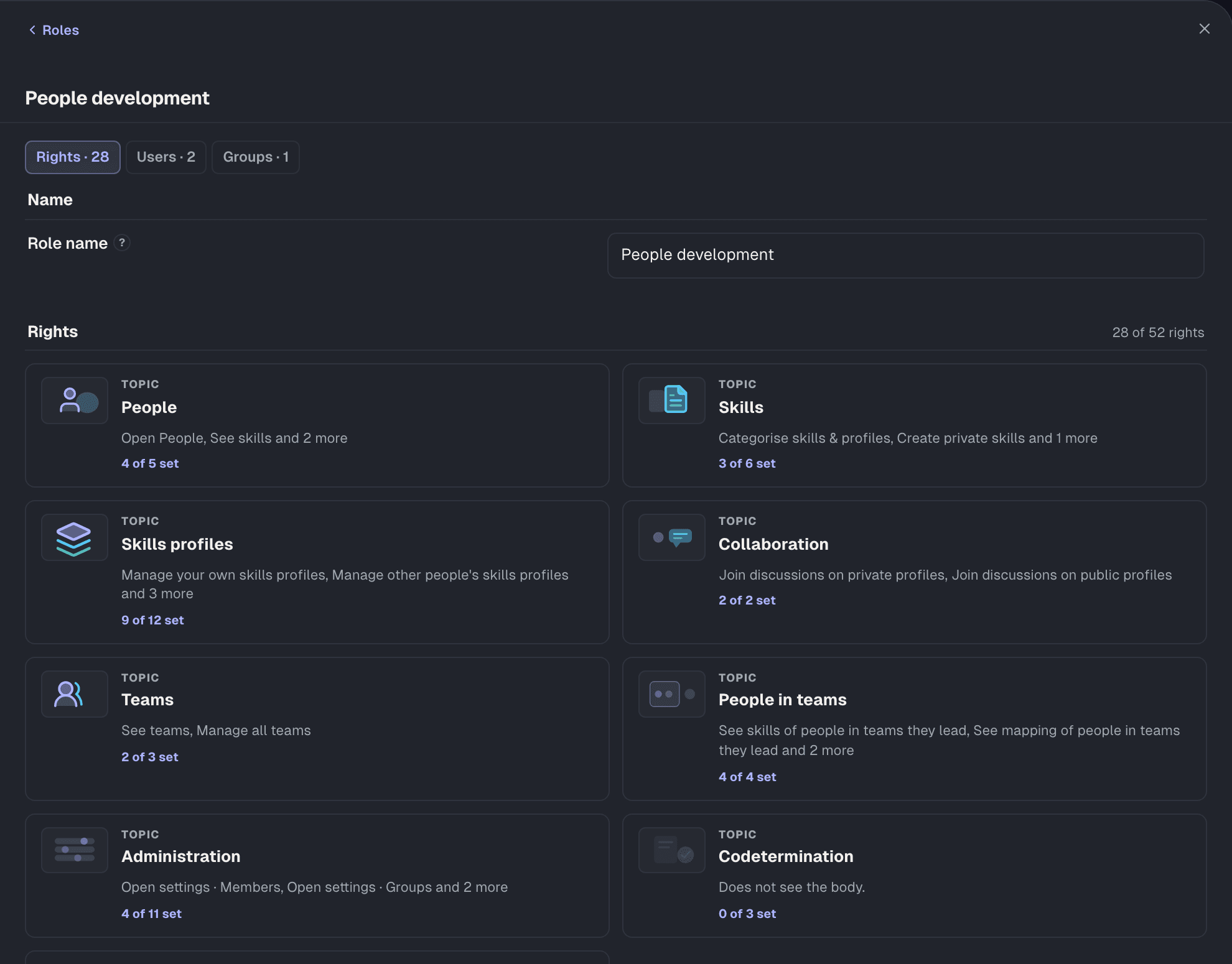Open the People in teams title
The width and height of the screenshot is (1232, 964).
click(782, 700)
